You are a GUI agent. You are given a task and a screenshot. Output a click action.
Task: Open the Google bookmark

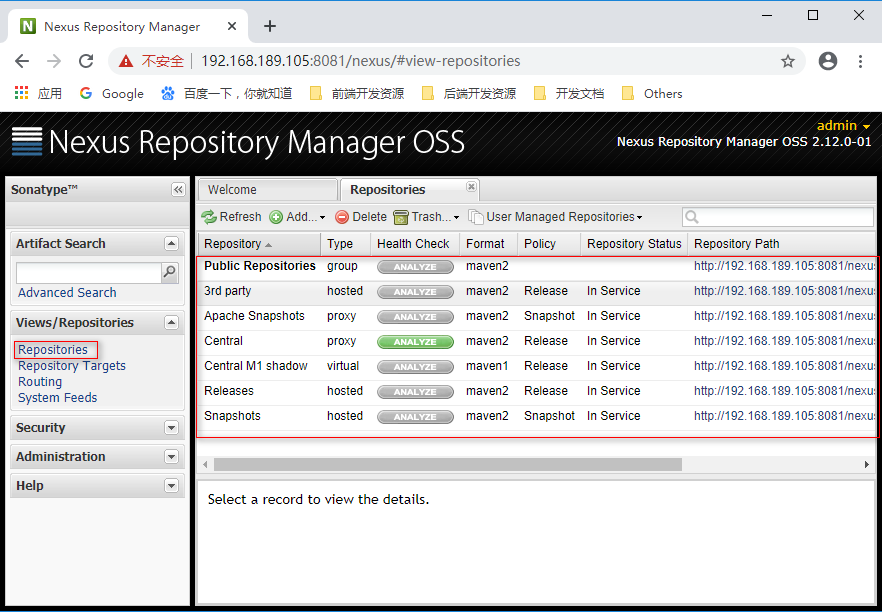pyautogui.click(x=111, y=93)
